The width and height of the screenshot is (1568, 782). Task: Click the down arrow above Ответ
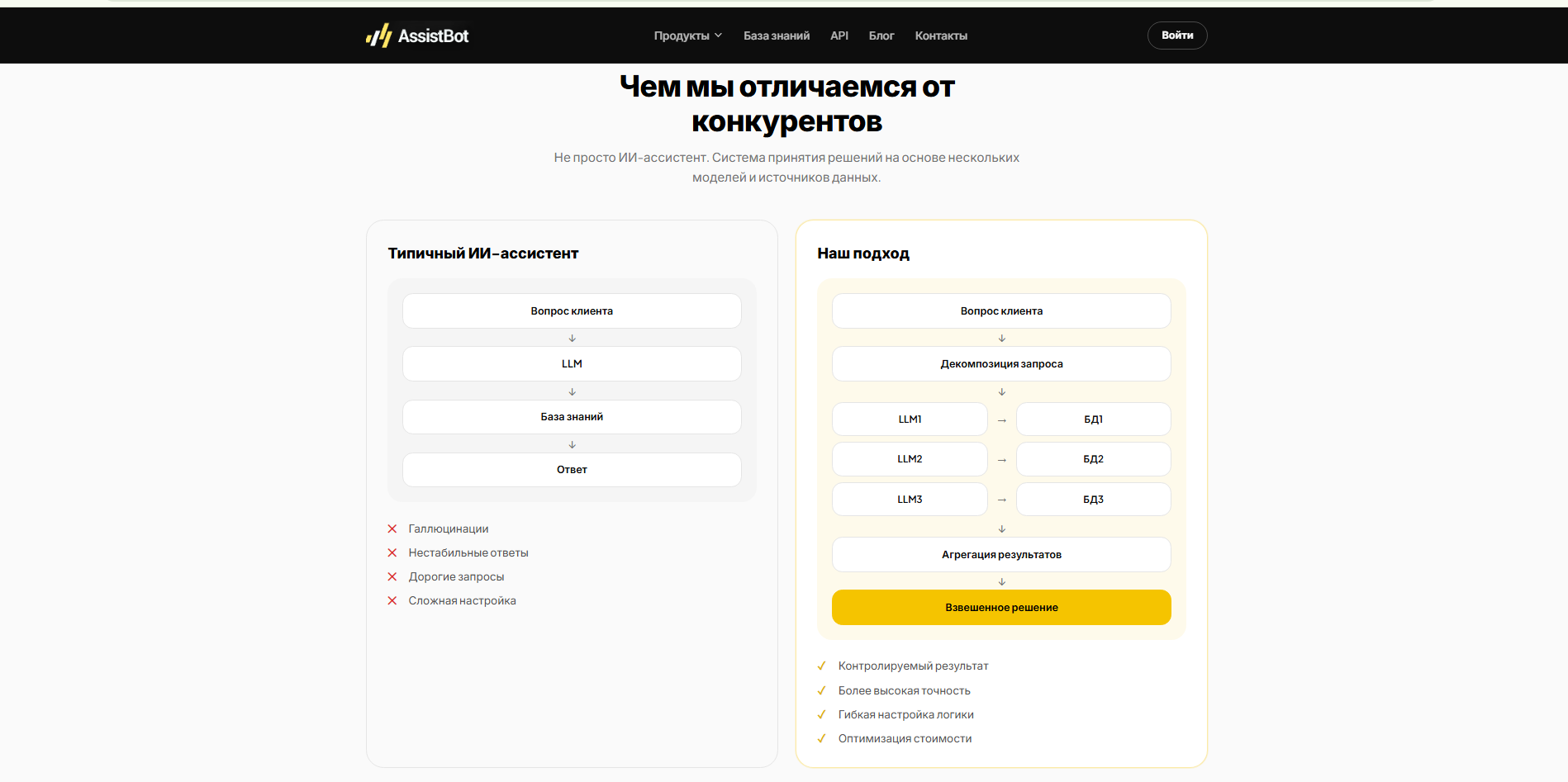[572, 444]
